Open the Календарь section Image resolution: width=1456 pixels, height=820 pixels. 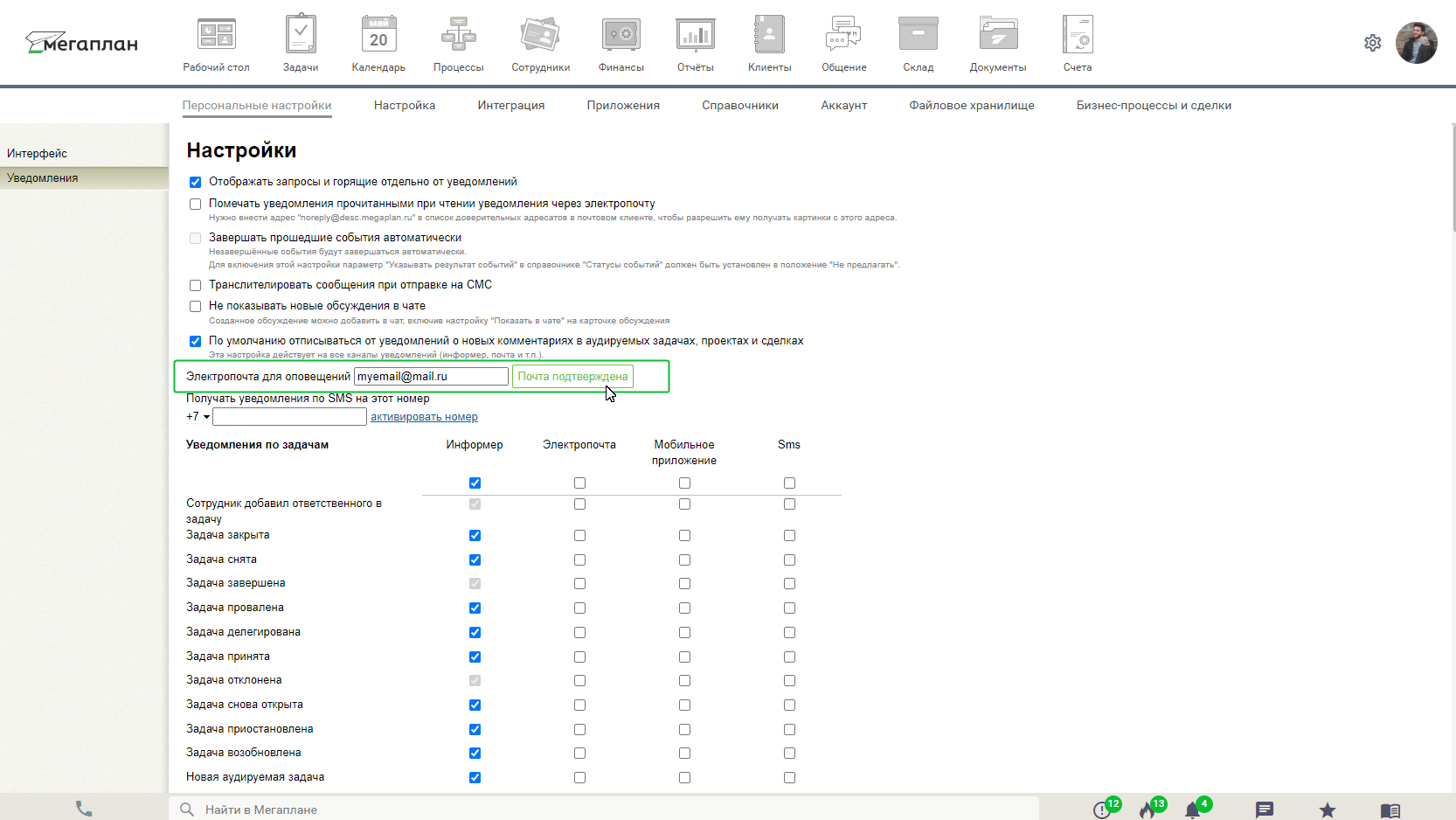coord(378,44)
